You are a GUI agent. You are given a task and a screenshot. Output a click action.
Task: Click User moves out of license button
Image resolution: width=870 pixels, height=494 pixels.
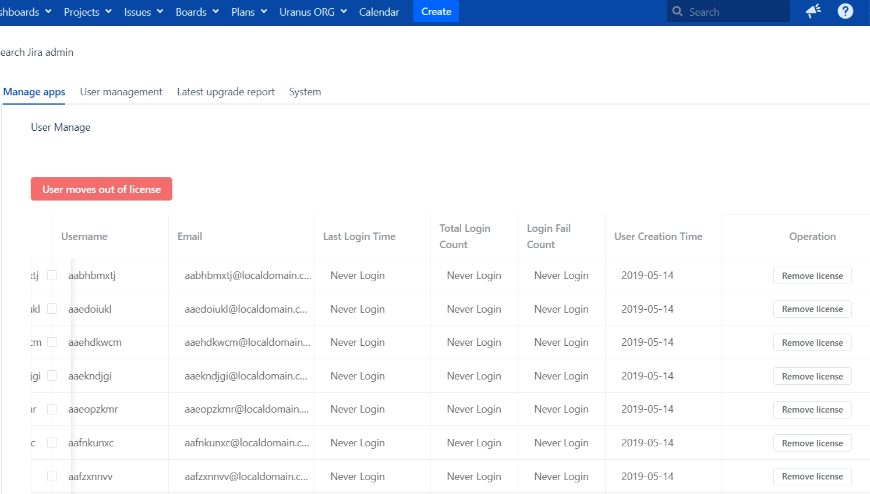click(101, 189)
